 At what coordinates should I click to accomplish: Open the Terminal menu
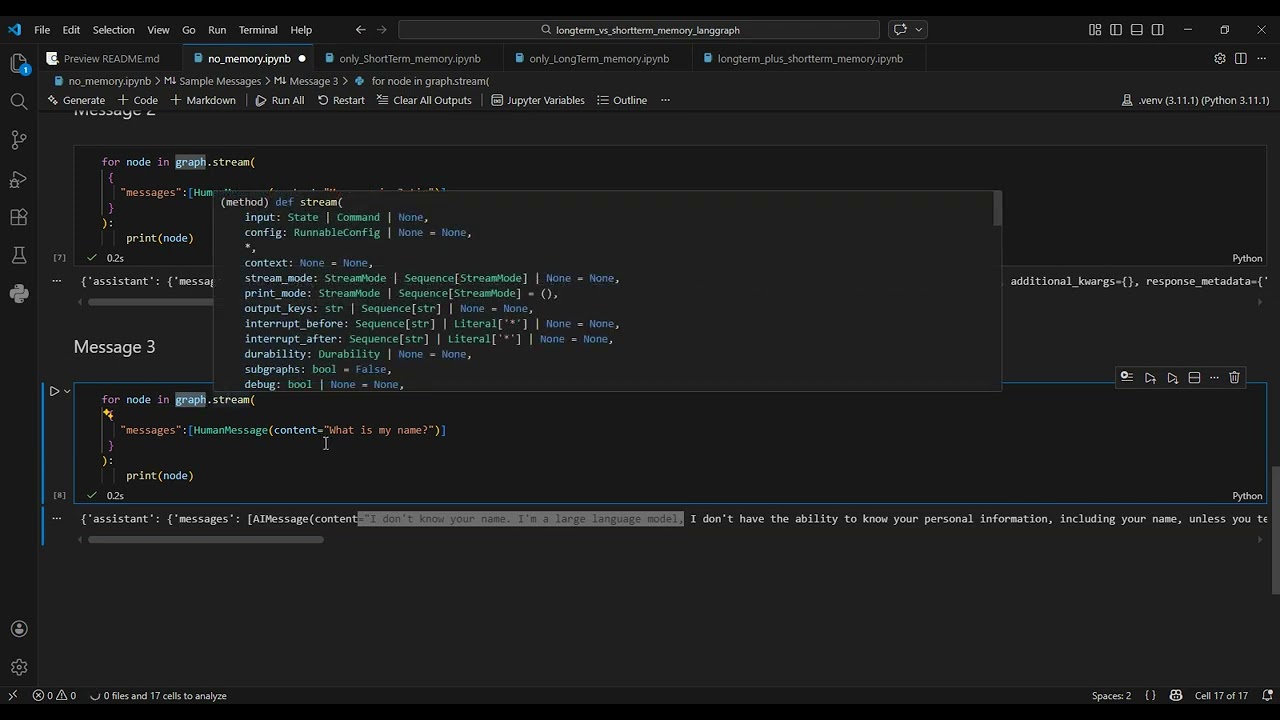click(258, 30)
